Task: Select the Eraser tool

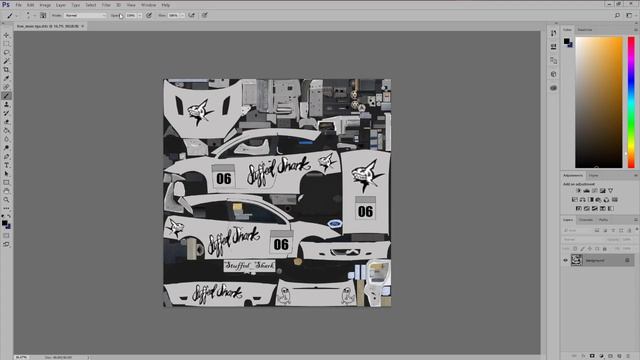Action: [6, 122]
